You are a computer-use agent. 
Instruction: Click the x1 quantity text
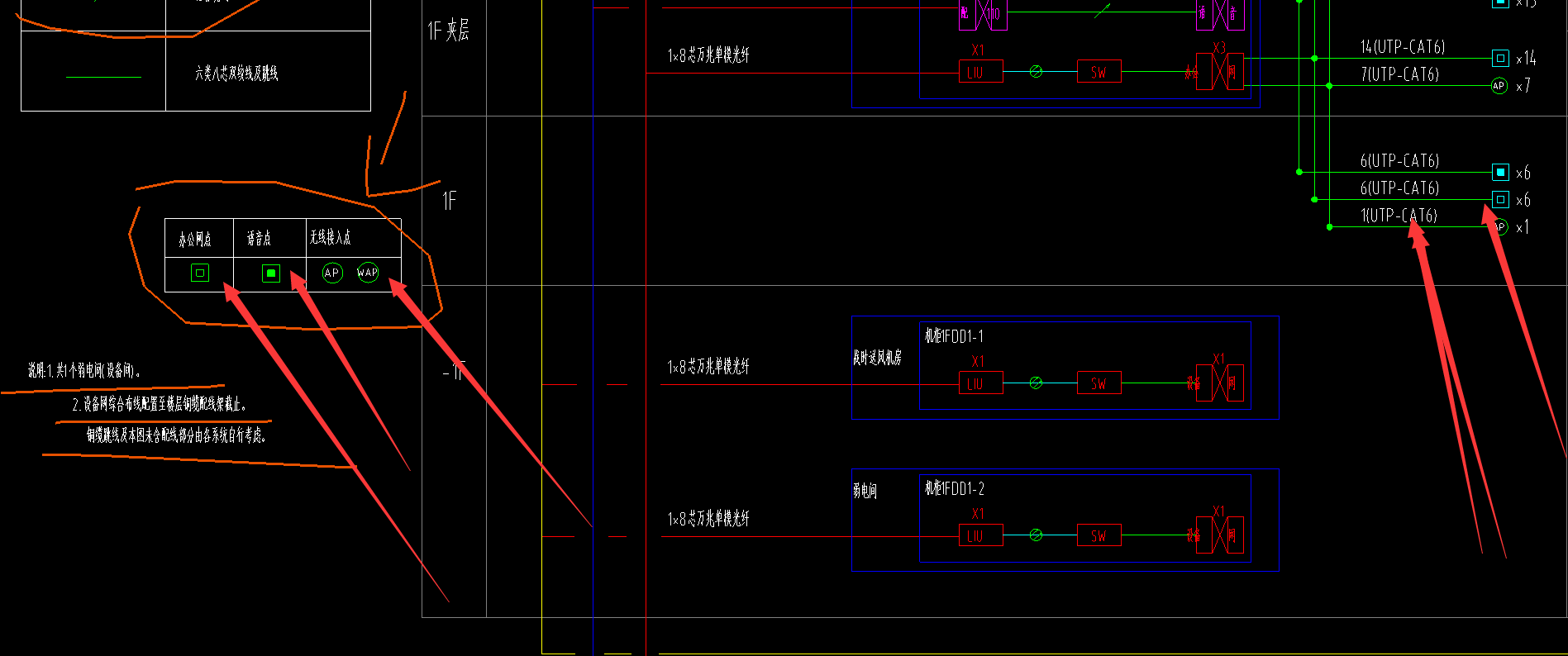point(1523,227)
